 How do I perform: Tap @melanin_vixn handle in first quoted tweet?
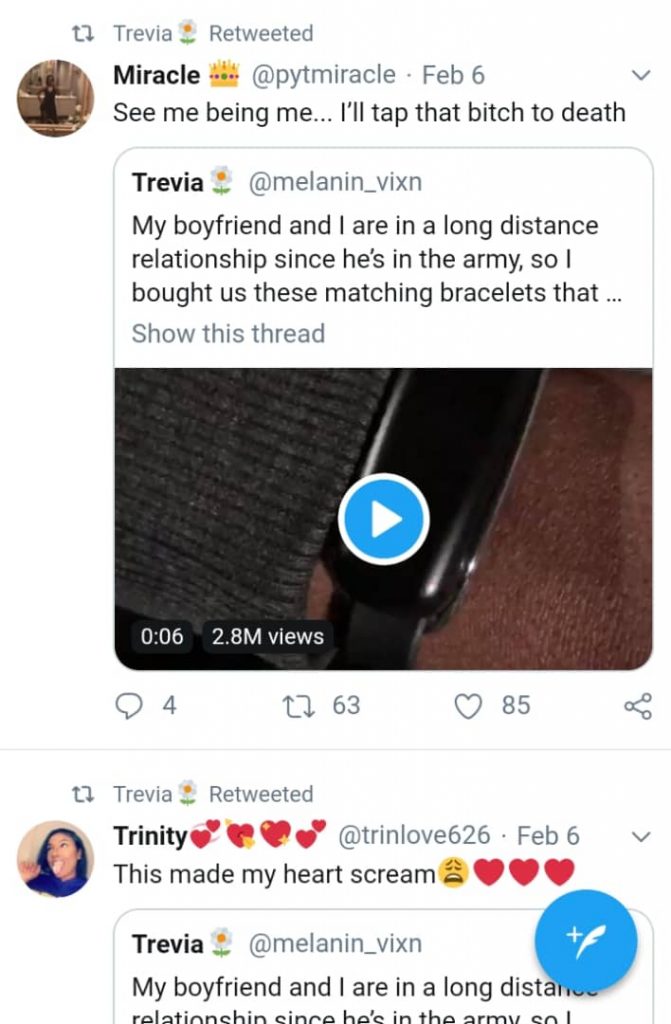pyautogui.click(x=335, y=182)
